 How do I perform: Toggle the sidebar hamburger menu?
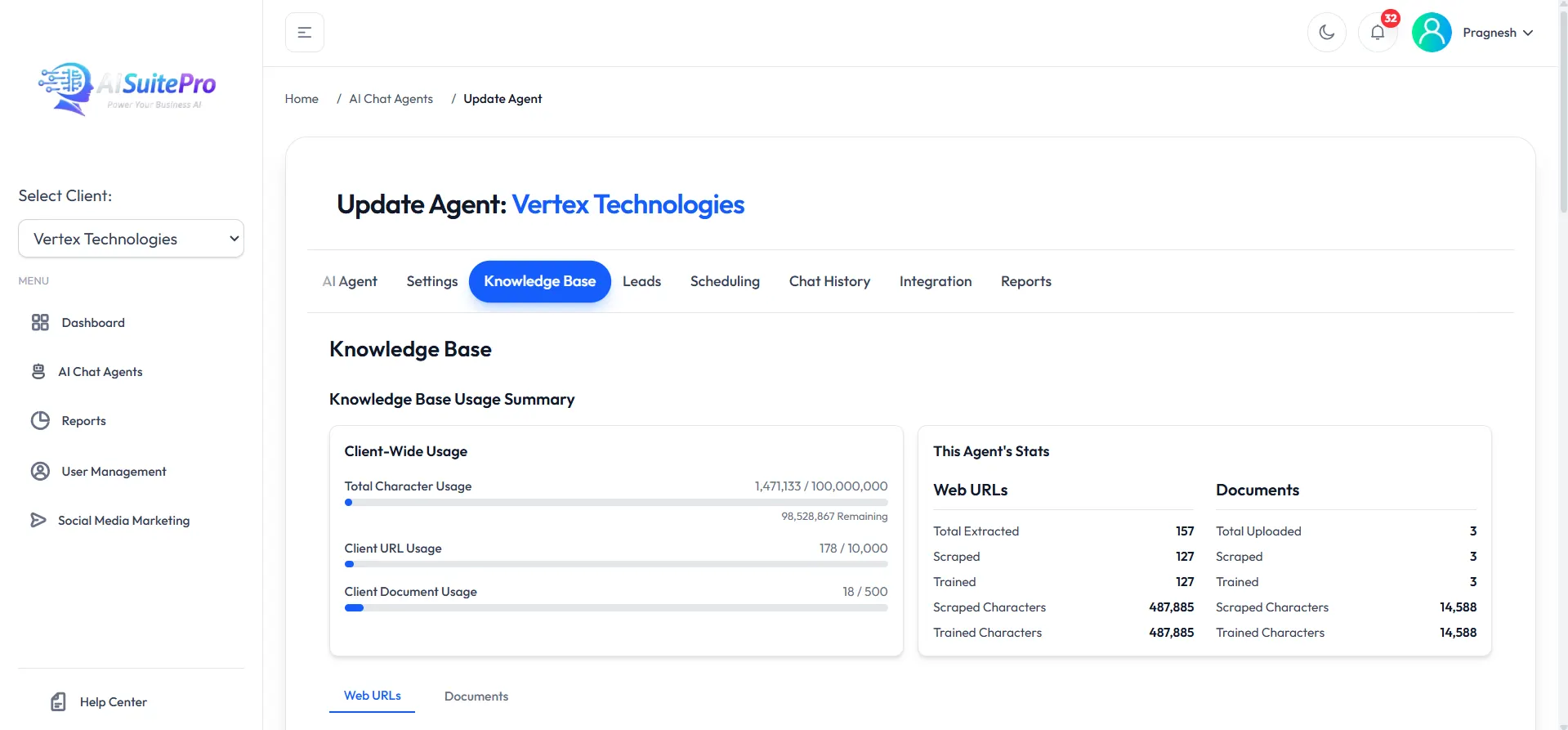click(305, 33)
